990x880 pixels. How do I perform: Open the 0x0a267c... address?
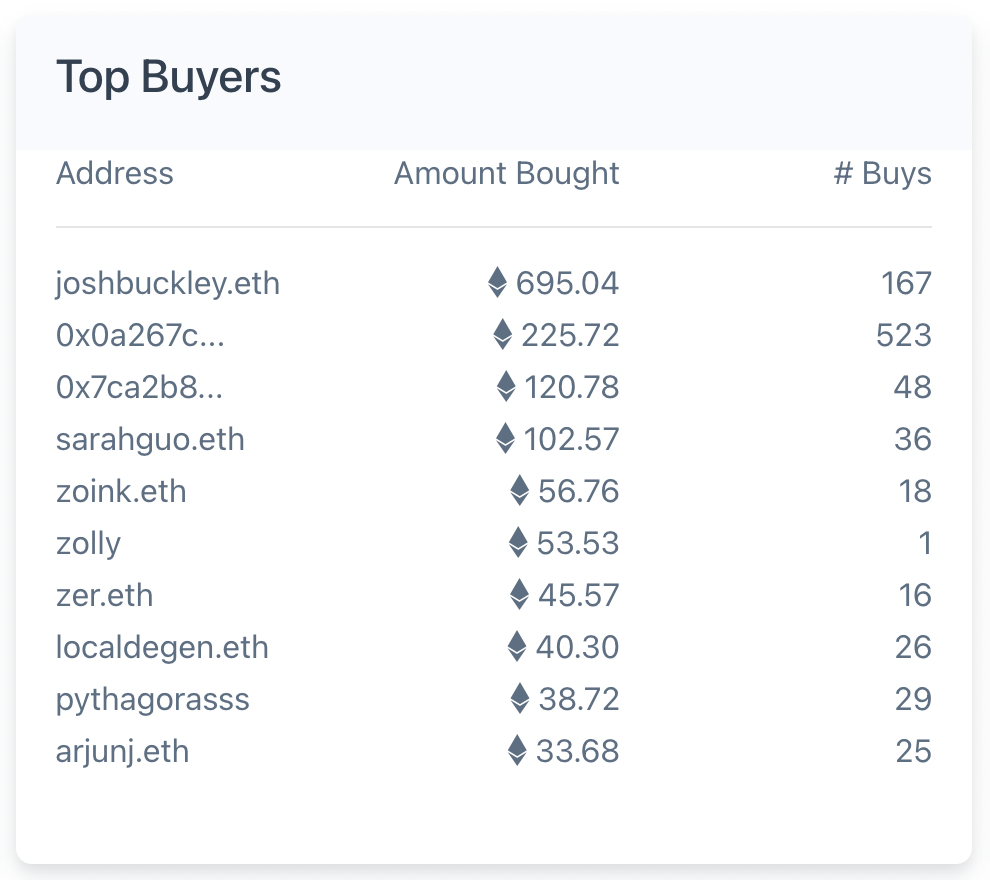point(140,335)
